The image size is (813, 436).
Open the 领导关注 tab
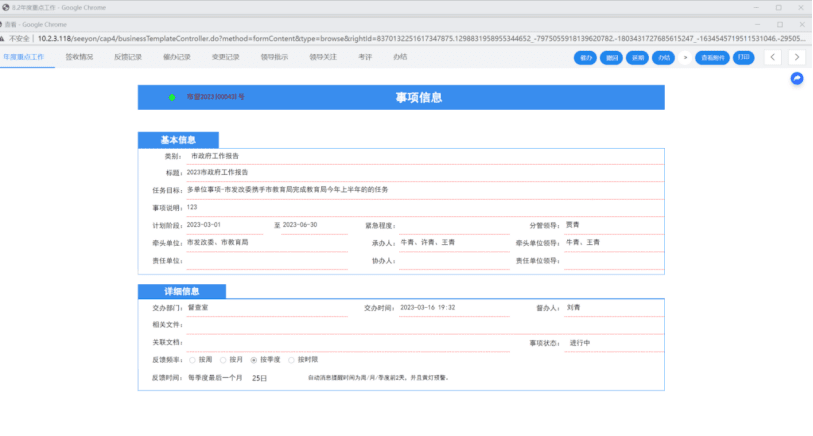click(x=323, y=57)
